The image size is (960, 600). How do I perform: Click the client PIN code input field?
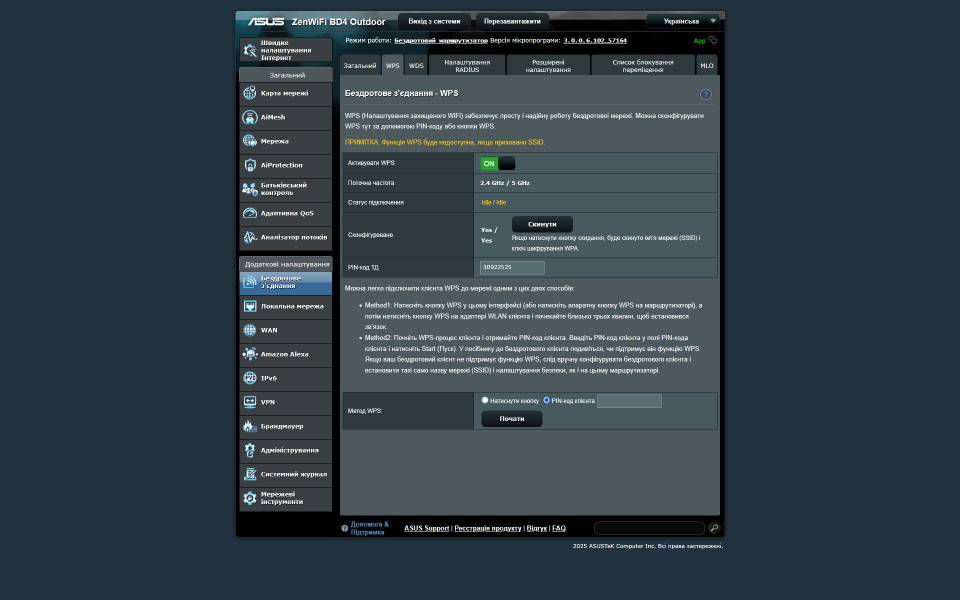tap(629, 401)
